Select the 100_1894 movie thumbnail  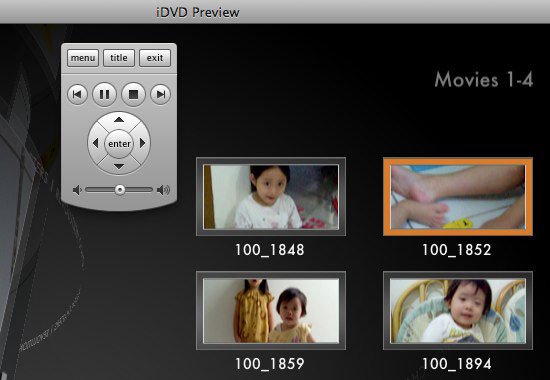(x=458, y=311)
